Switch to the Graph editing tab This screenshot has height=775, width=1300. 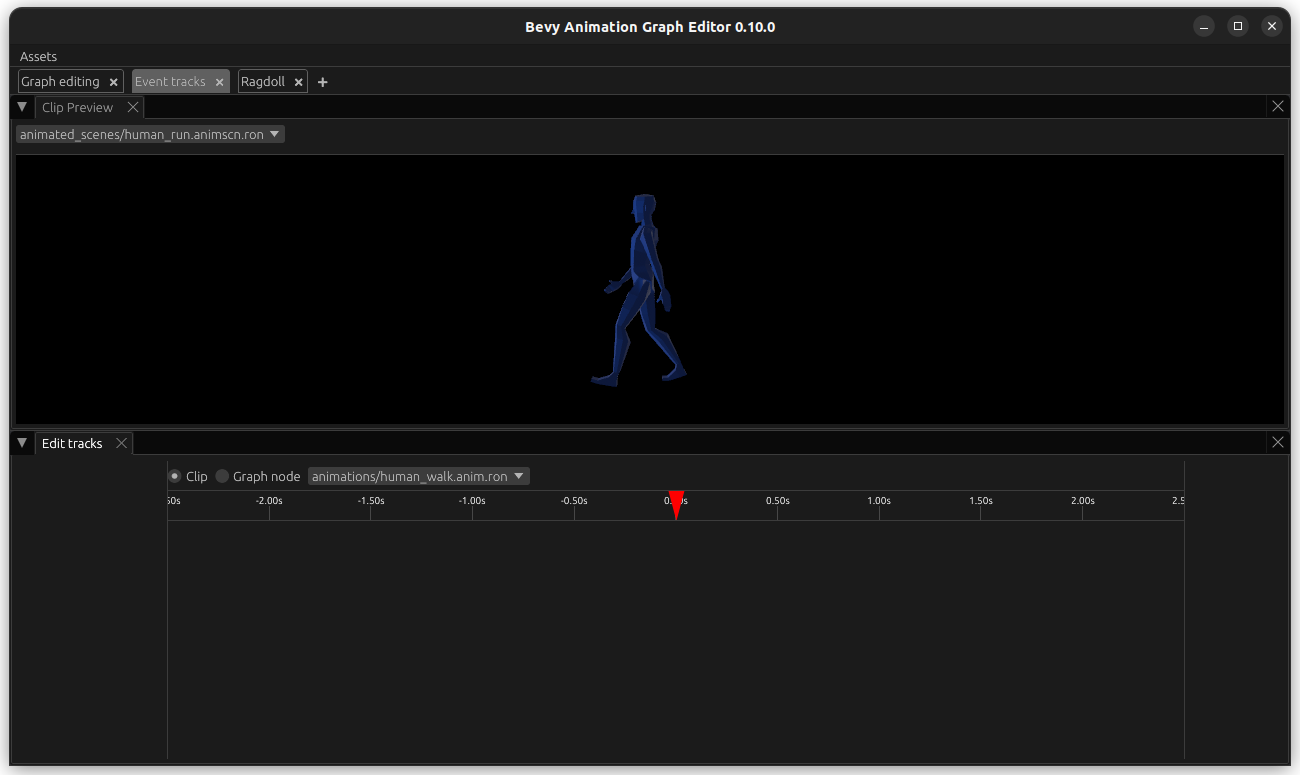point(60,82)
